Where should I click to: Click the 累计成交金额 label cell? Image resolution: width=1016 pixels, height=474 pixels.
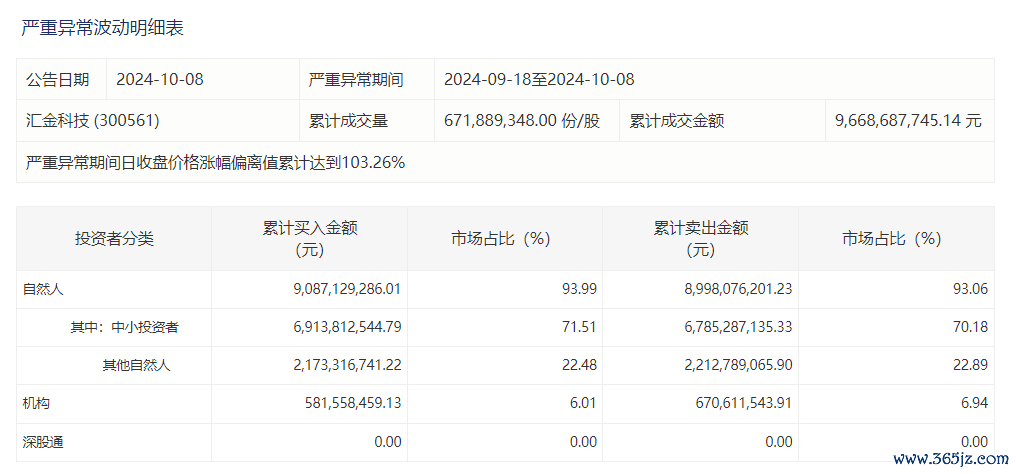(x=677, y=121)
